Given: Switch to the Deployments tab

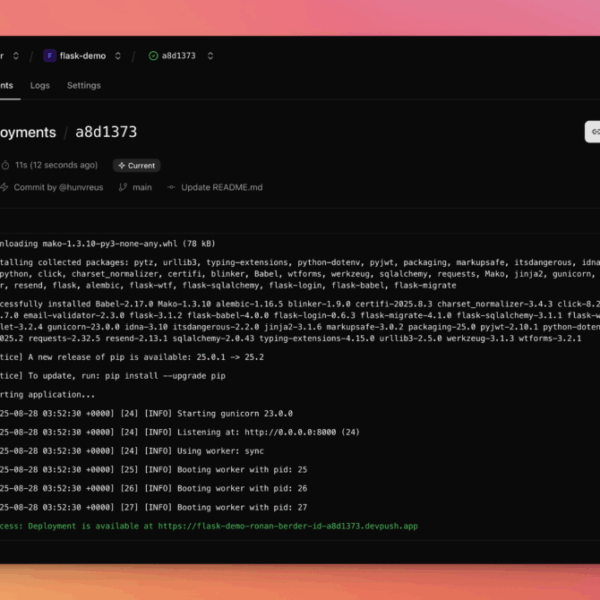Looking at the screenshot, I should (7, 85).
